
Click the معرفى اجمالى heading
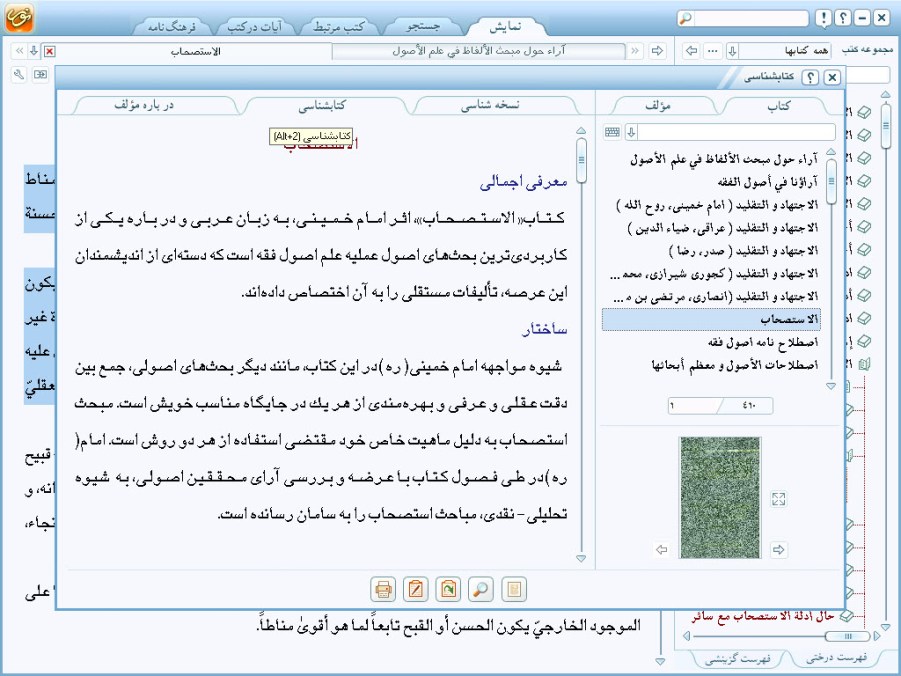pyautogui.click(x=523, y=182)
